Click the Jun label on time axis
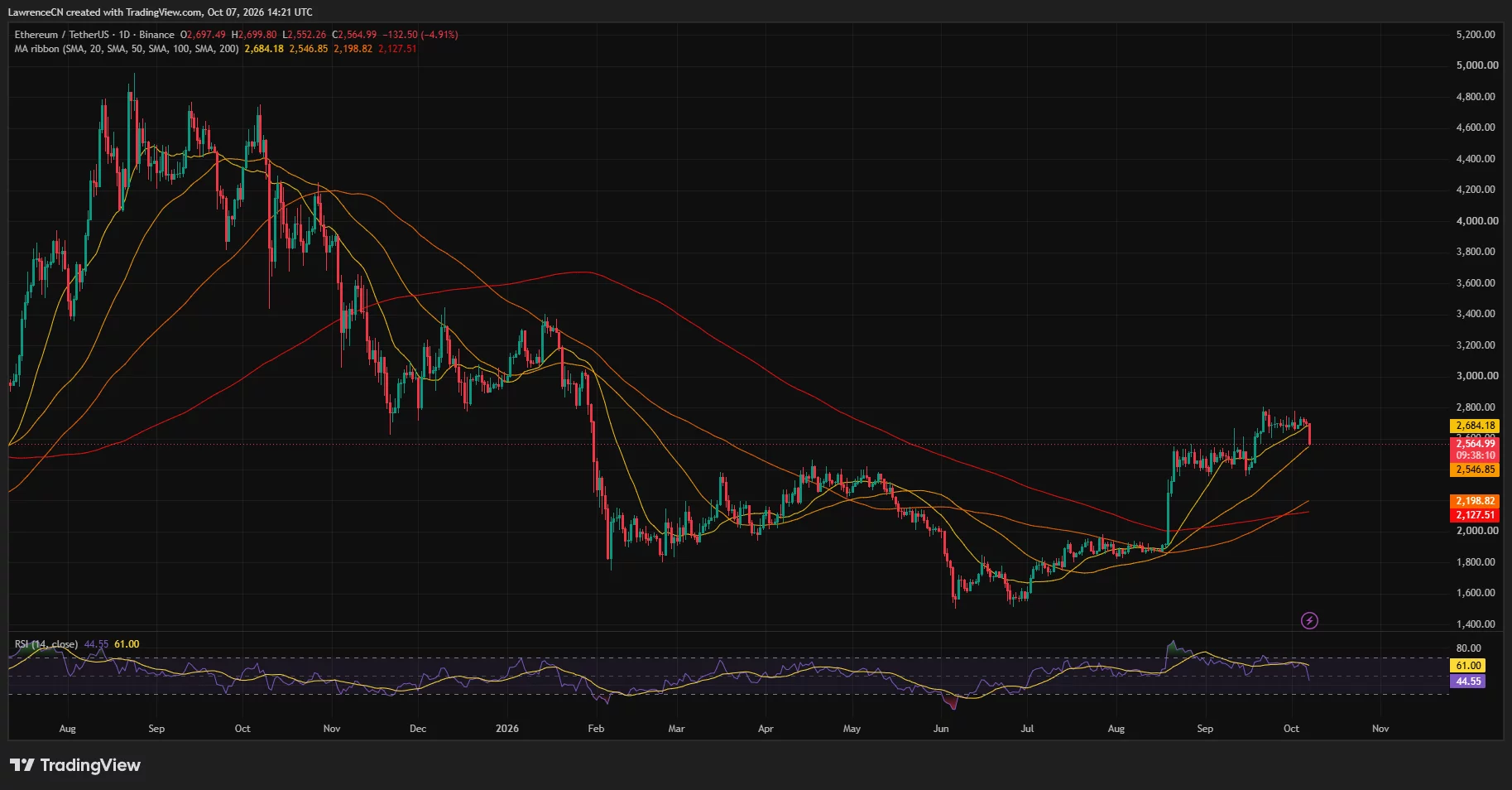 coord(941,729)
